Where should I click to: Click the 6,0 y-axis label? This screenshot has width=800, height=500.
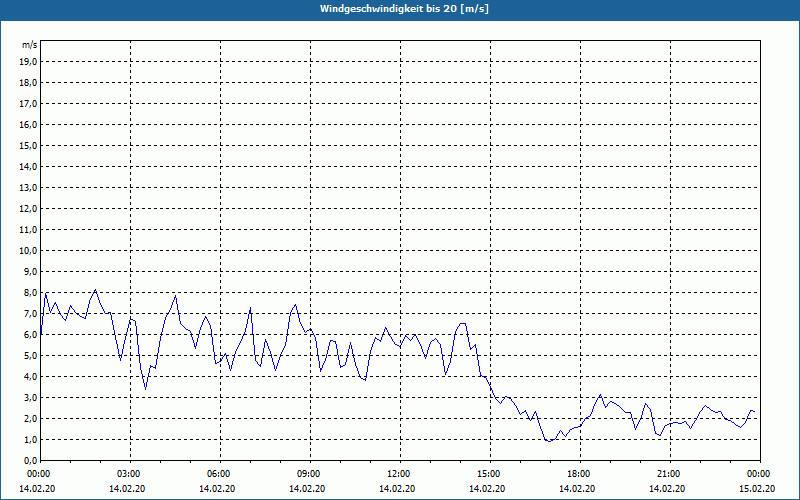[x=30, y=334]
